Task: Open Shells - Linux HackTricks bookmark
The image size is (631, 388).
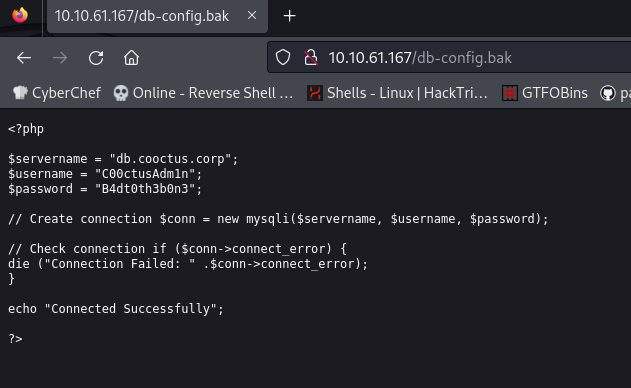Action: point(397,93)
